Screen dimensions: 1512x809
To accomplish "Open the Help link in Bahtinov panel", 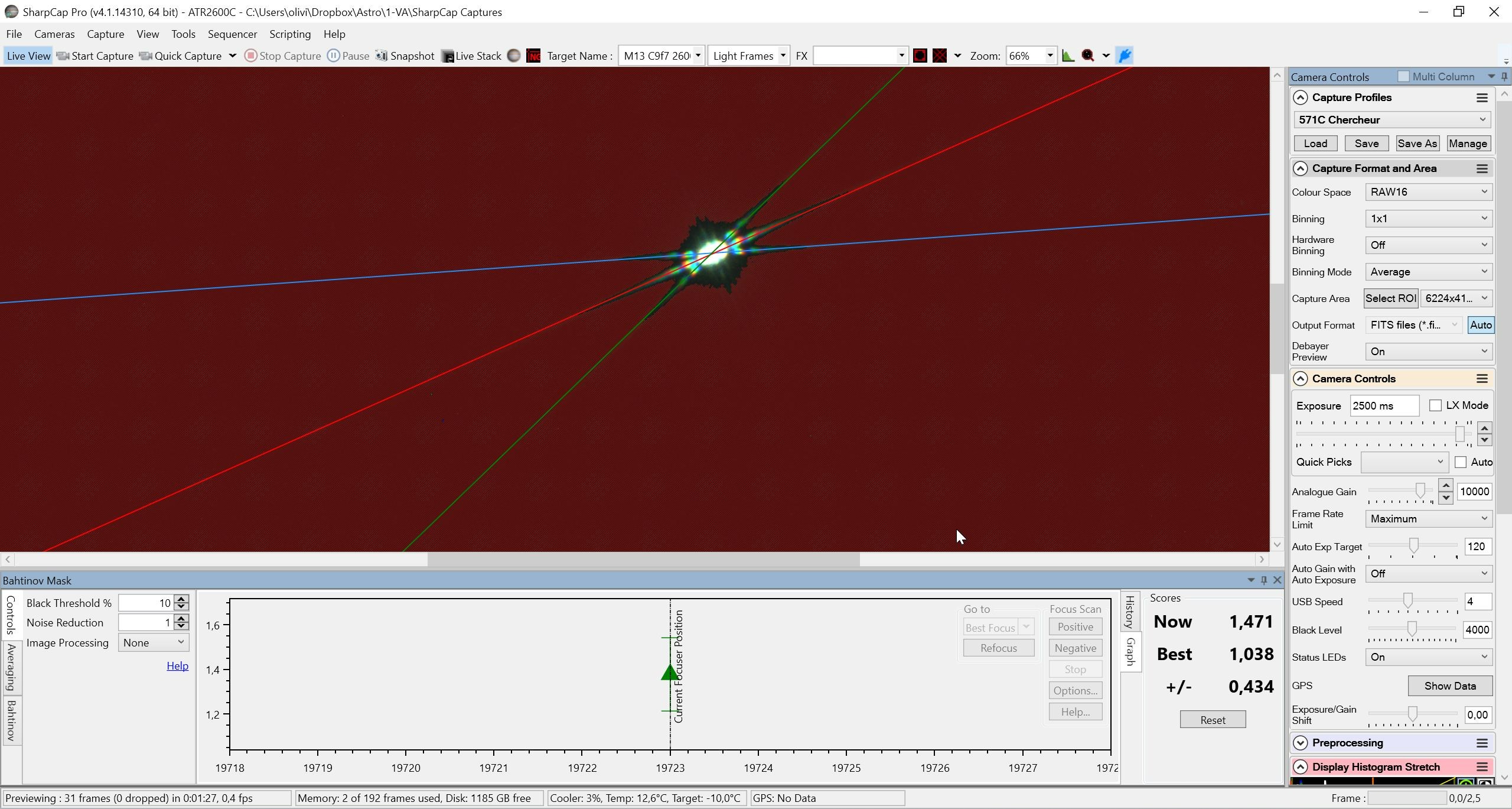I will click(177, 666).
